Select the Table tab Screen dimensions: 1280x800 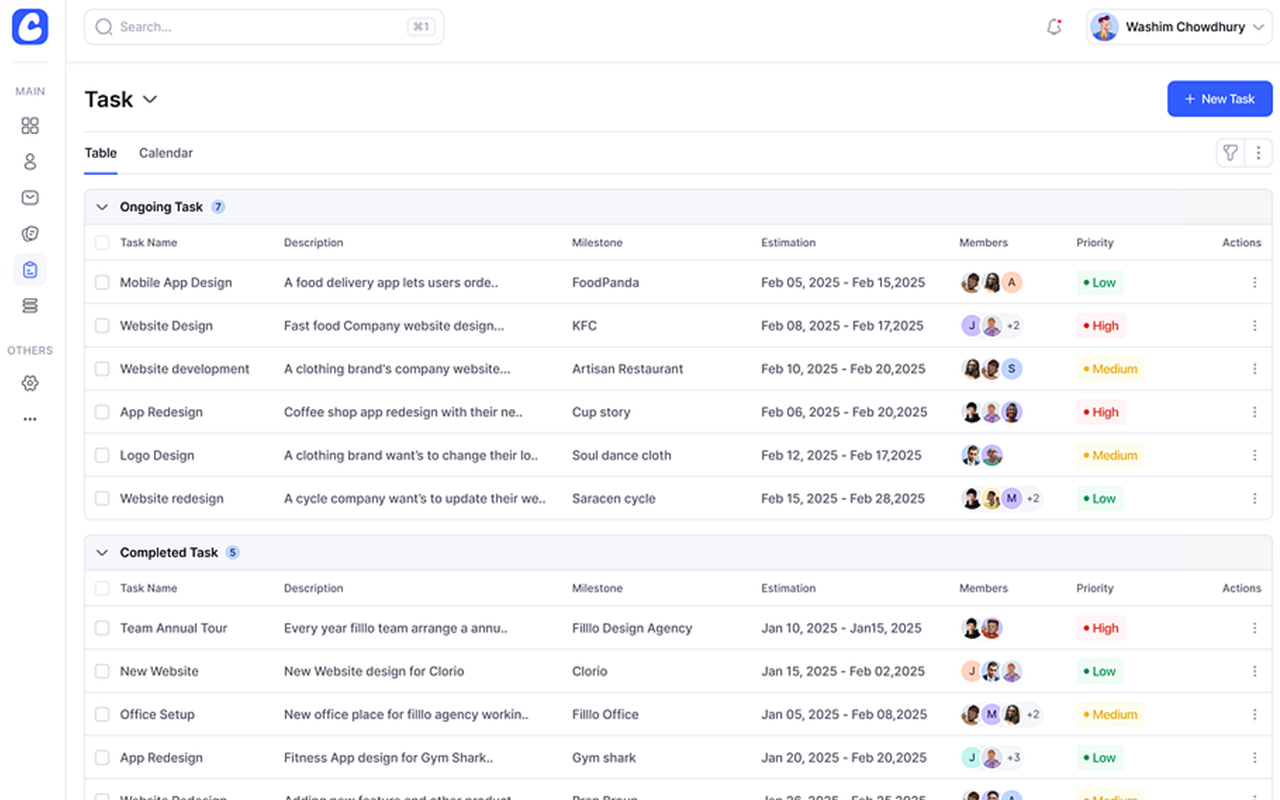[100, 152]
